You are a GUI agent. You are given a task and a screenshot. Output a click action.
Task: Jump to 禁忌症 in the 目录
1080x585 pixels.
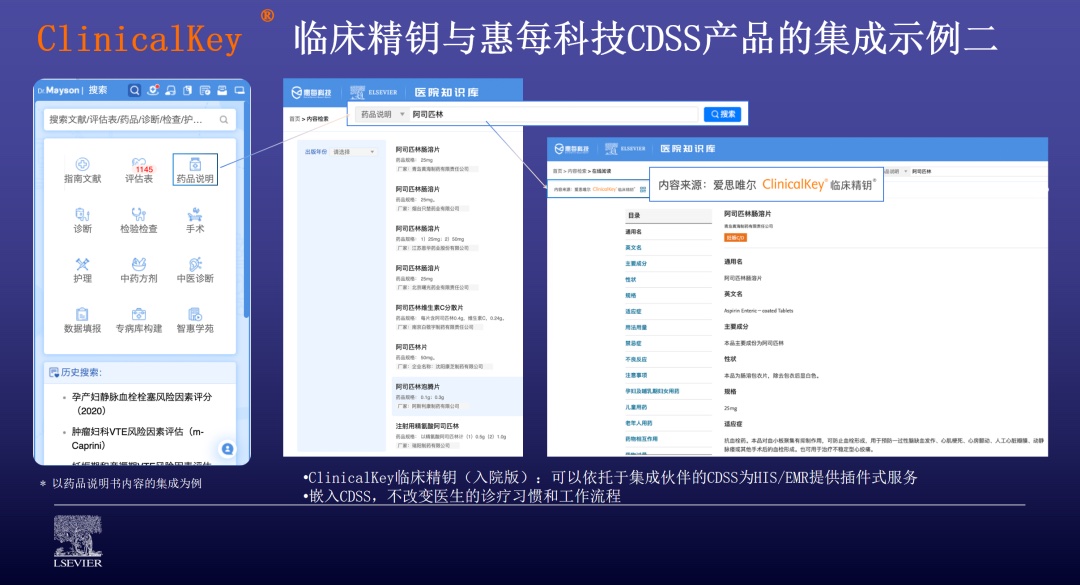pos(633,343)
